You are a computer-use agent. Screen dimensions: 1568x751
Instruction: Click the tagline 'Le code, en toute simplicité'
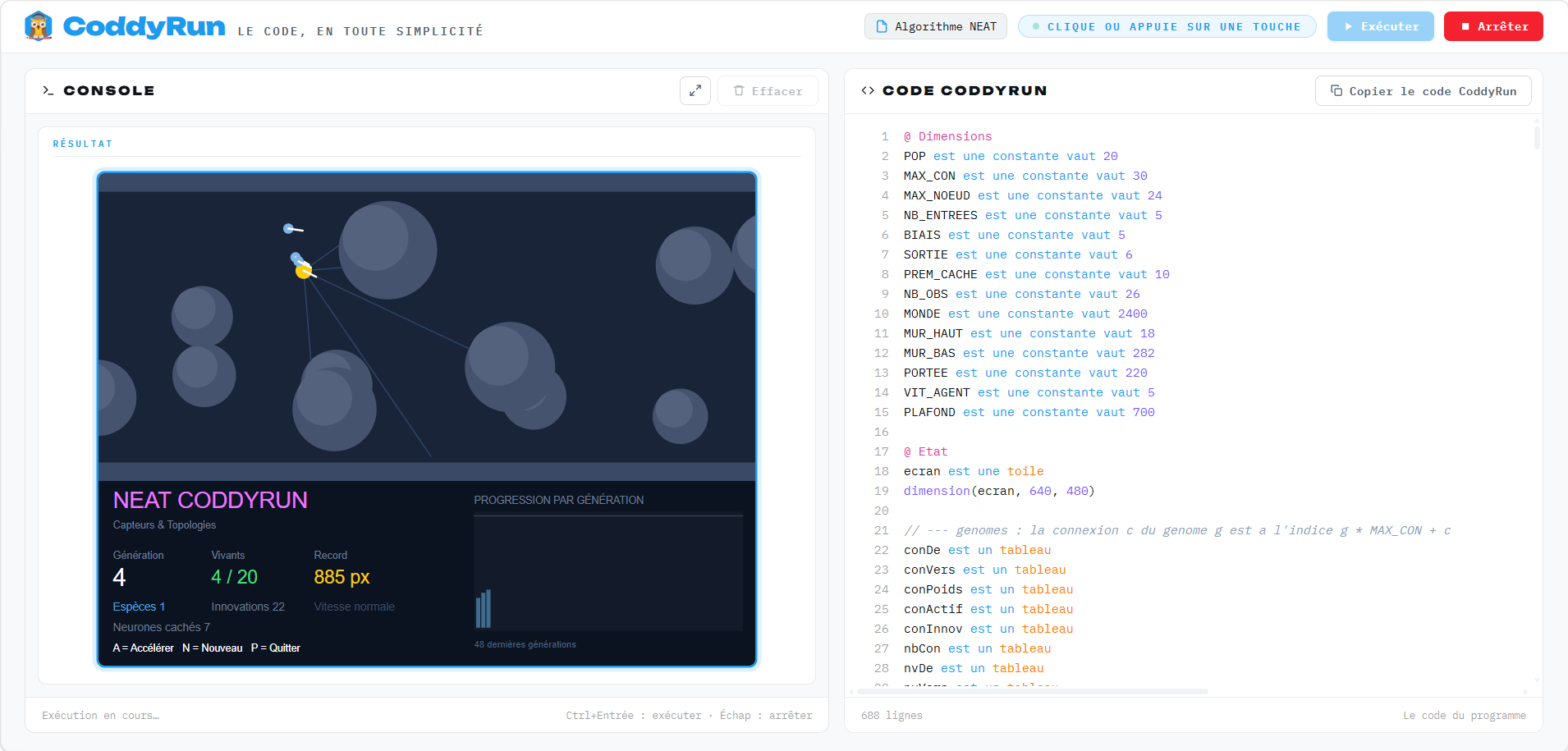pyautogui.click(x=360, y=31)
